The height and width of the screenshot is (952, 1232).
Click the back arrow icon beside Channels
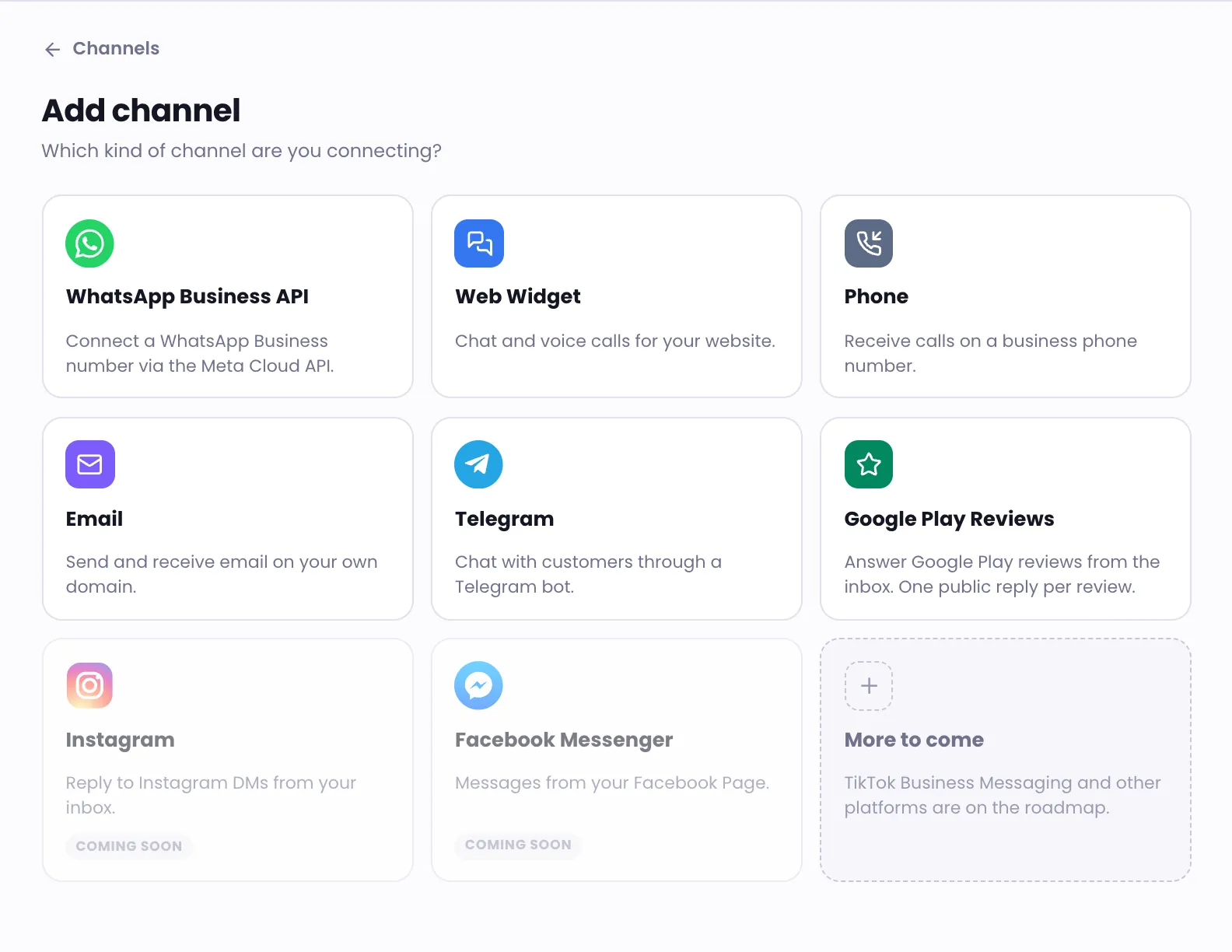tap(52, 50)
